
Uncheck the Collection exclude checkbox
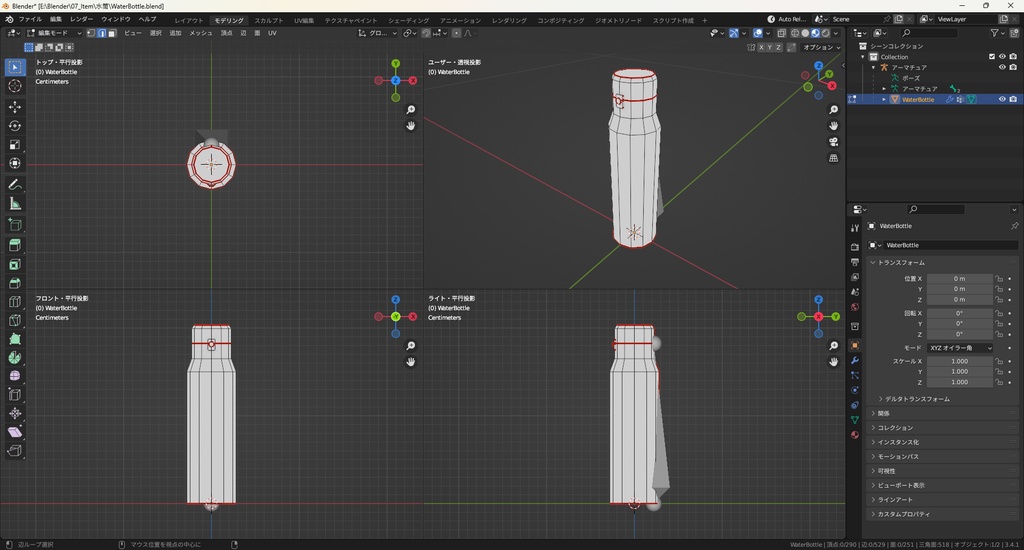point(992,57)
